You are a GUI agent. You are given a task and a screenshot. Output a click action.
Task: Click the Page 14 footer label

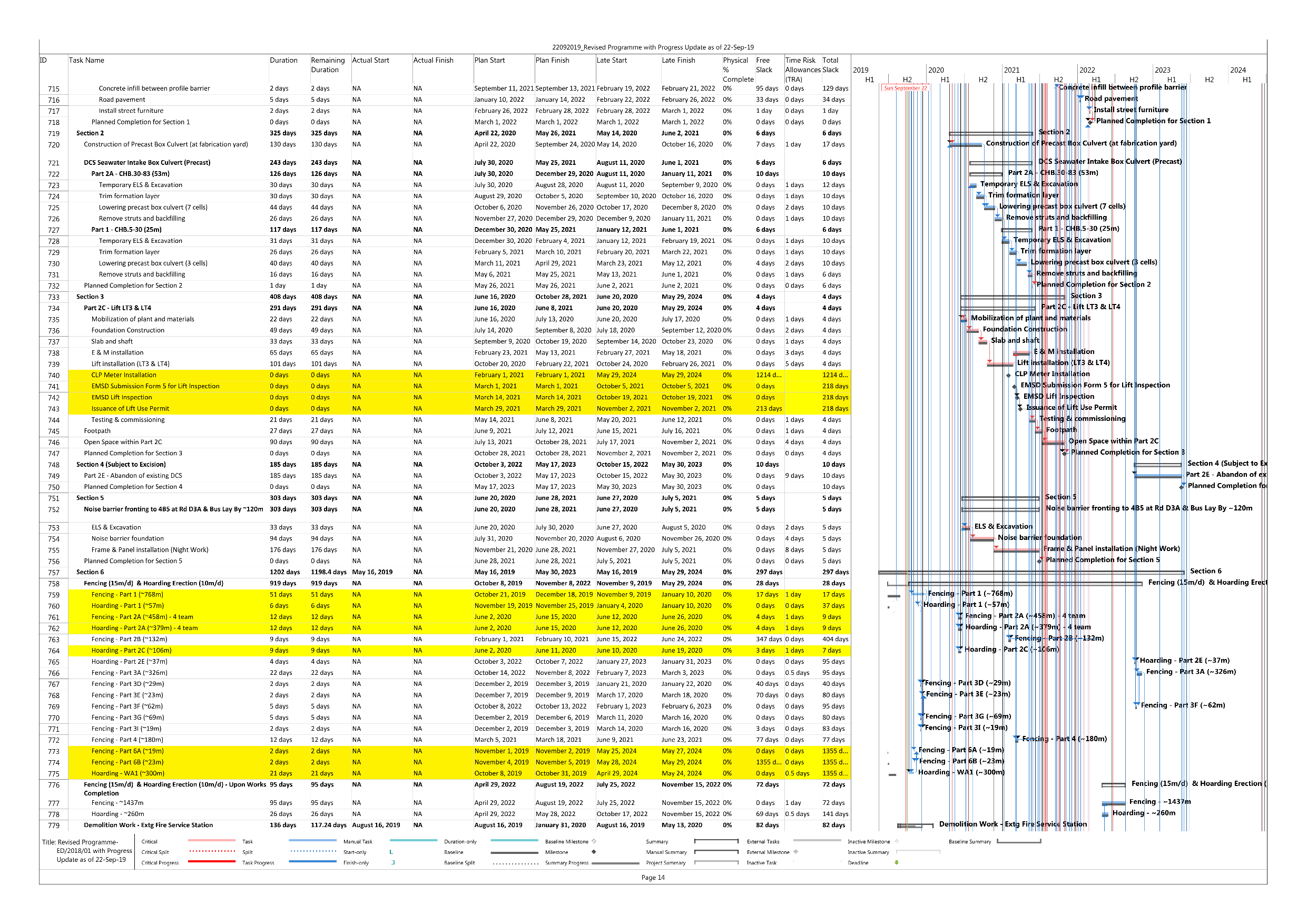click(x=653, y=877)
